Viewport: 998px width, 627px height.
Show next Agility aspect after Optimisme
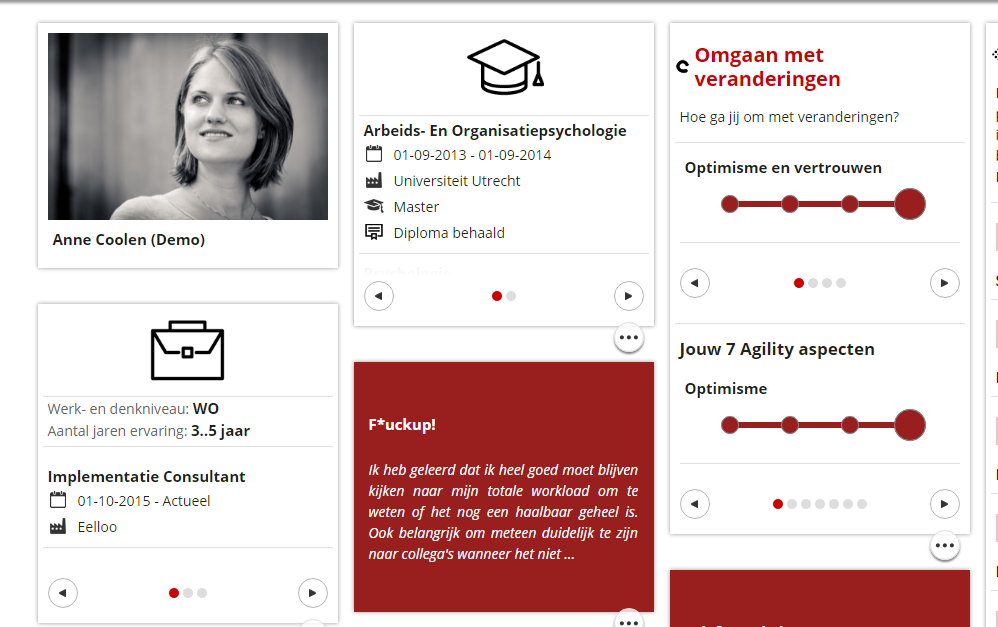pyautogui.click(x=944, y=504)
